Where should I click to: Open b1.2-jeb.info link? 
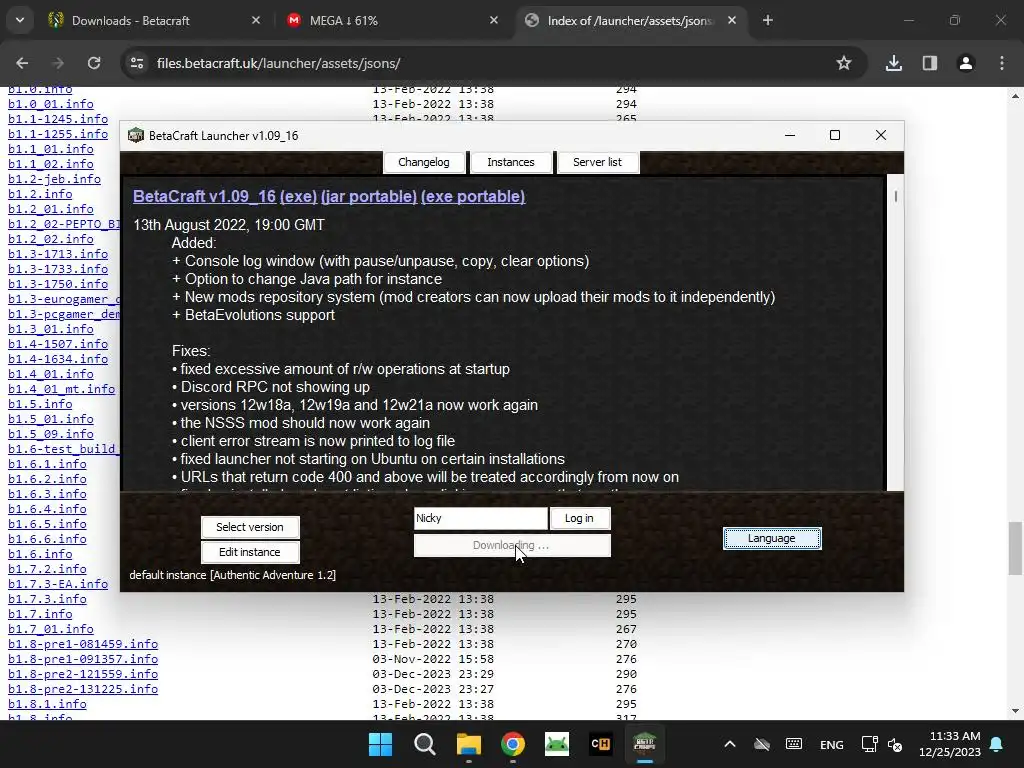point(54,179)
